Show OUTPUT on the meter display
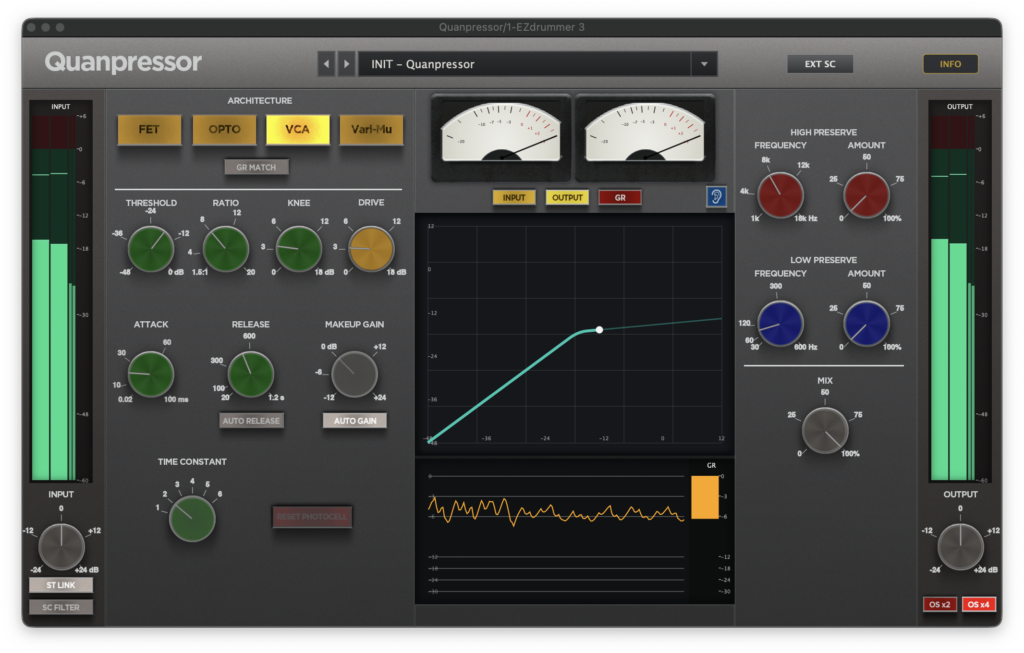Screen dimensions: 1024x653 pyautogui.click(x=567, y=197)
